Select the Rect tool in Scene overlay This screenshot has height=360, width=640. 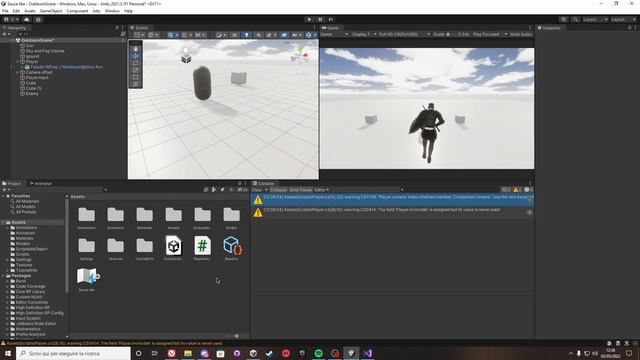[x=136, y=77]
